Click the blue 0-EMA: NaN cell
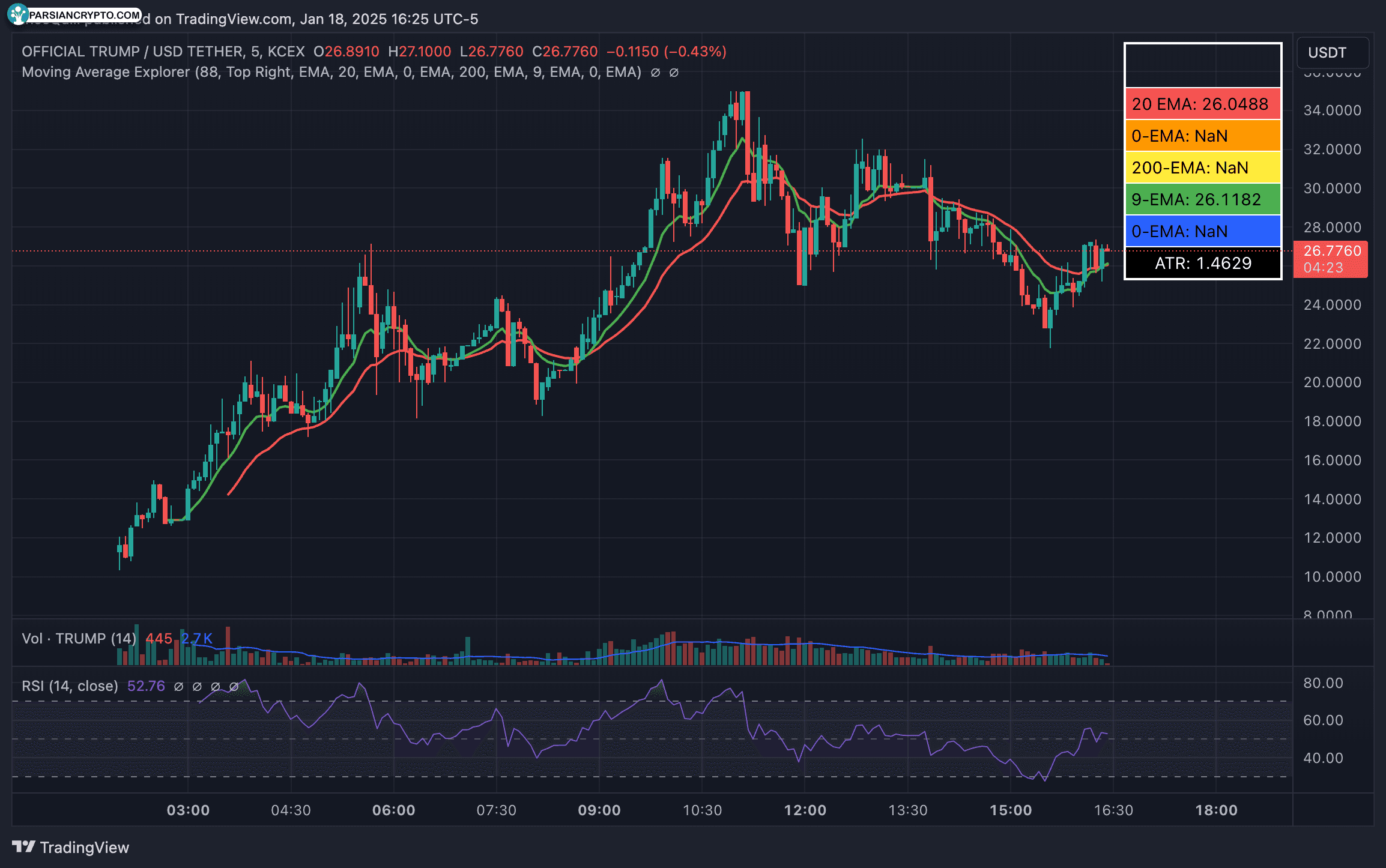The image size is (1386, 868). [1203, 231]
